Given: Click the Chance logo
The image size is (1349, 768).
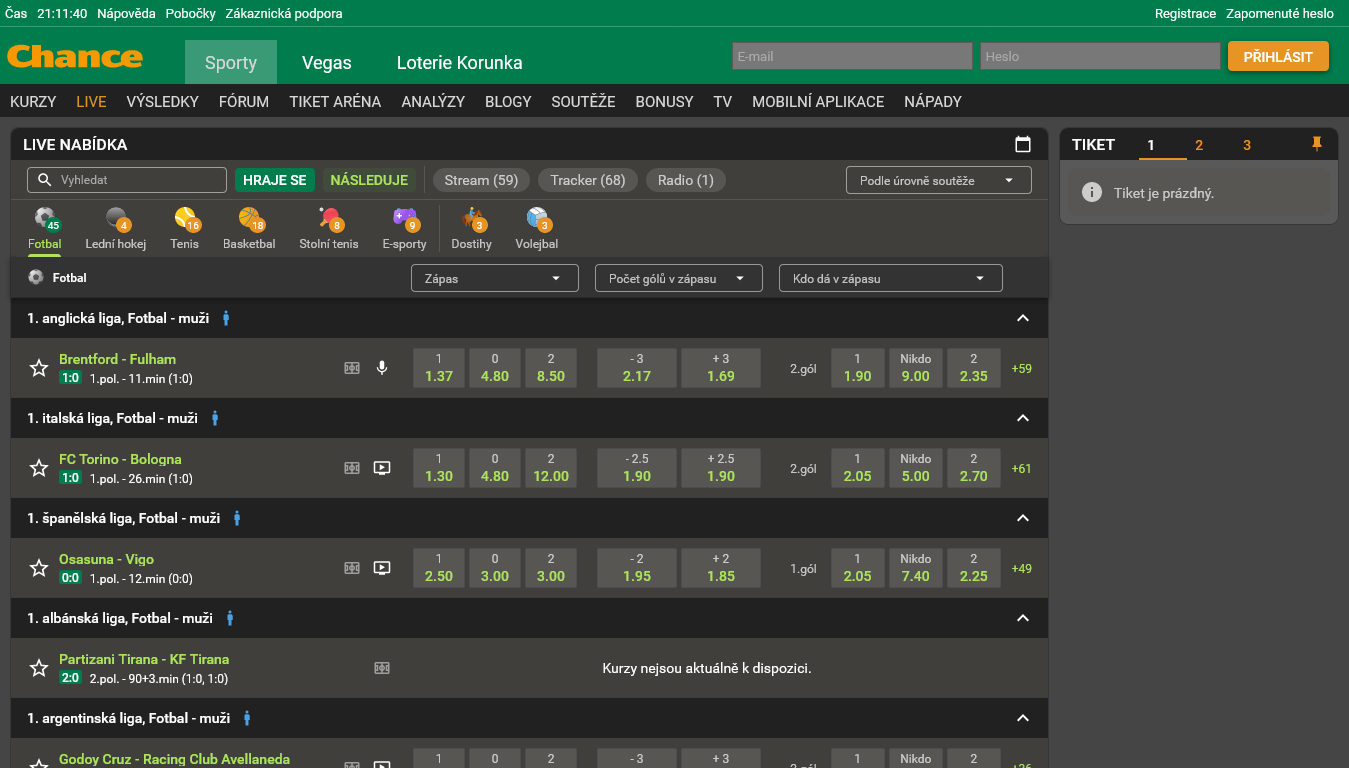Looking at the screenshot, I should (75, 56).
